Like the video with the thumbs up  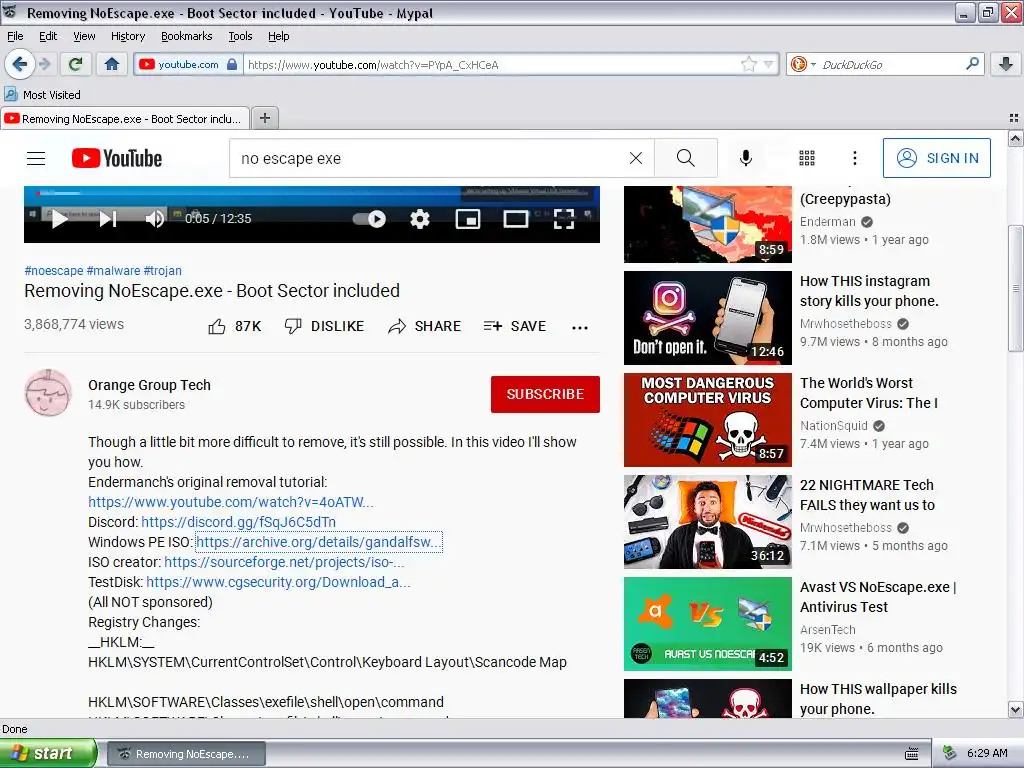(x=234, y=326)
